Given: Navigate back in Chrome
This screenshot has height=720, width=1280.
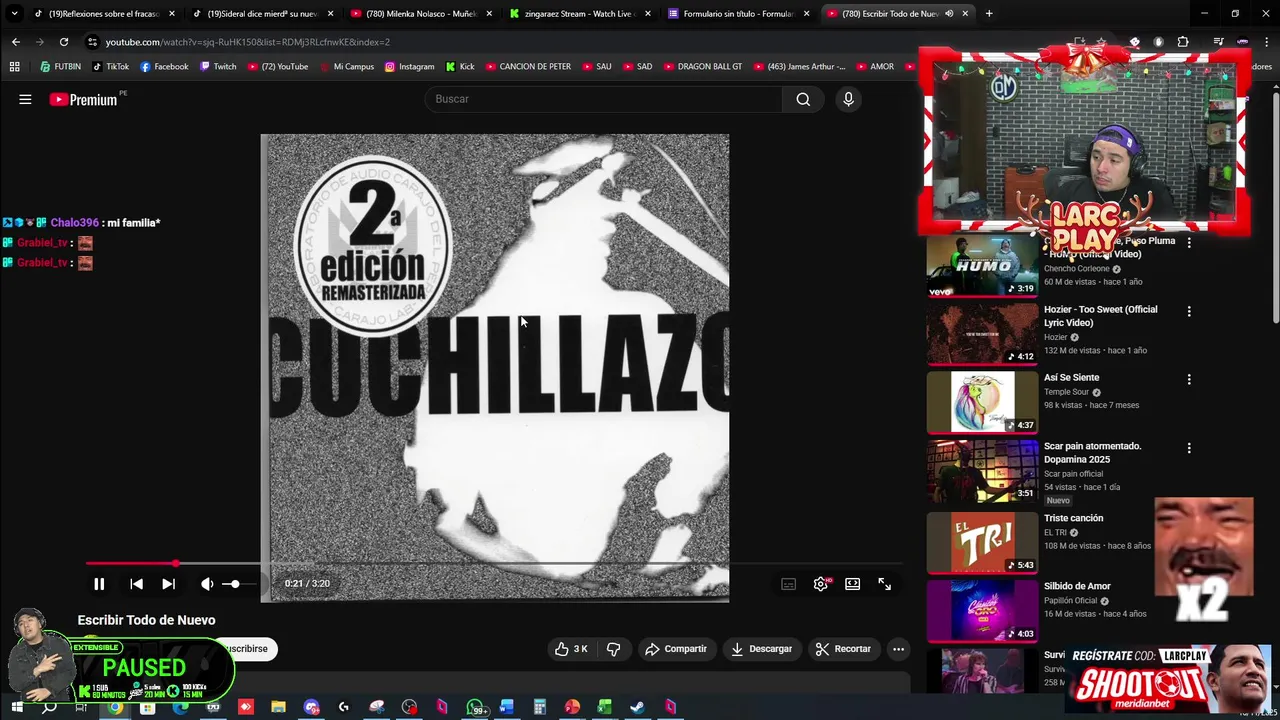Looking at the screenshot, I should point(16,42).
